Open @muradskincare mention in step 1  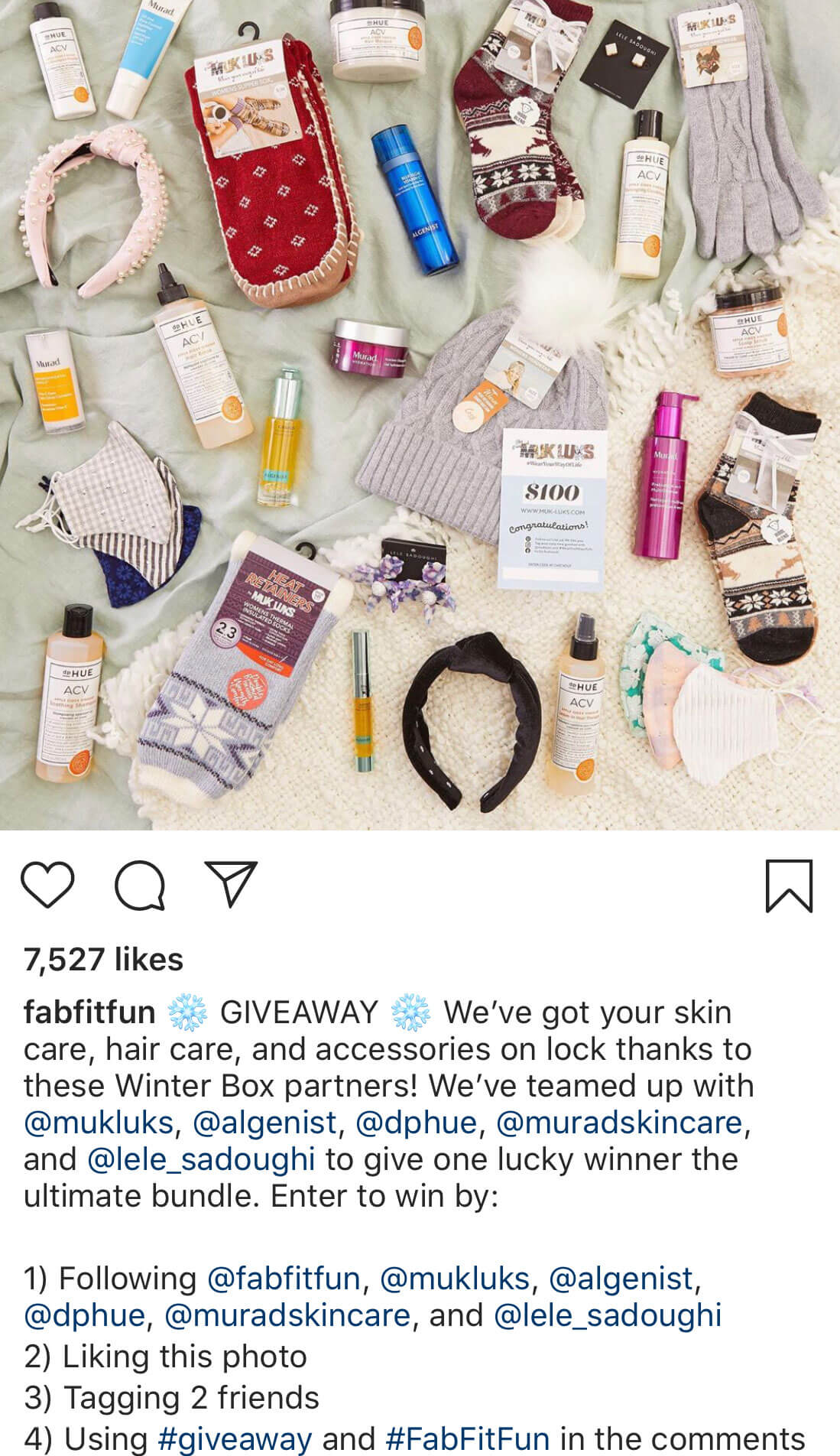coord(287,1315)
